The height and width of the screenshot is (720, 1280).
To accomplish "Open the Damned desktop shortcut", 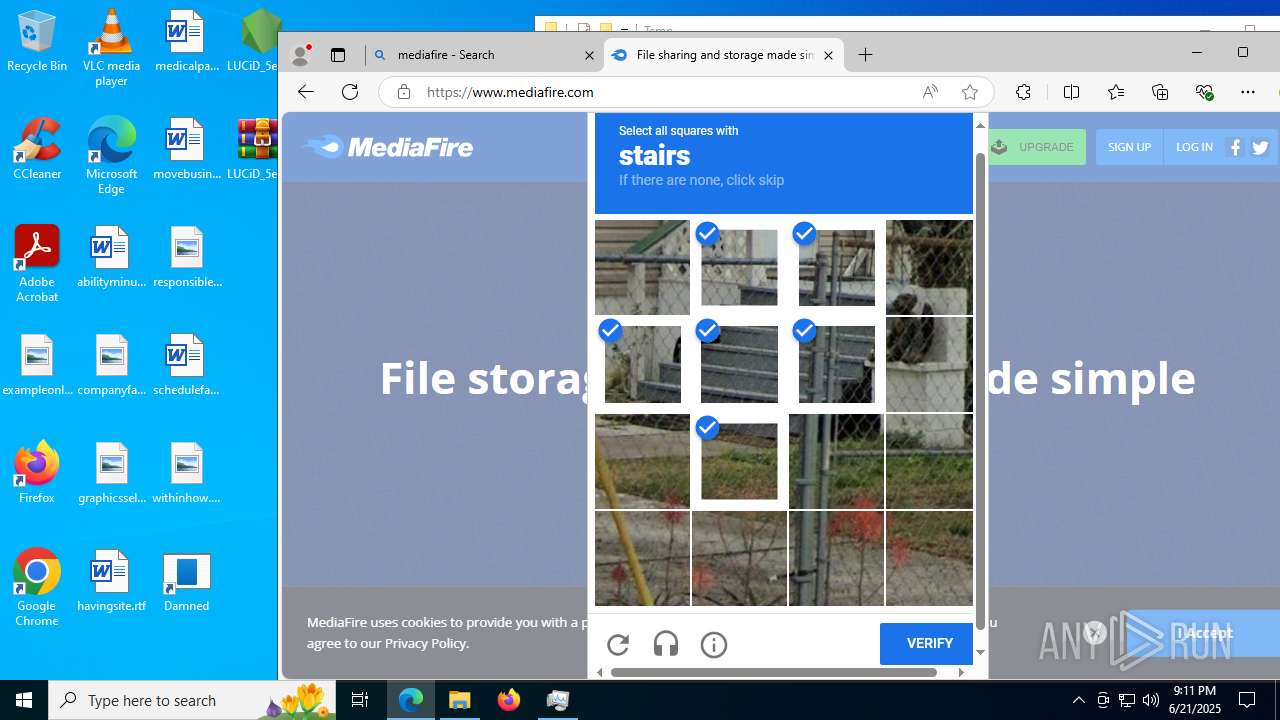I will tap(187, 581).
